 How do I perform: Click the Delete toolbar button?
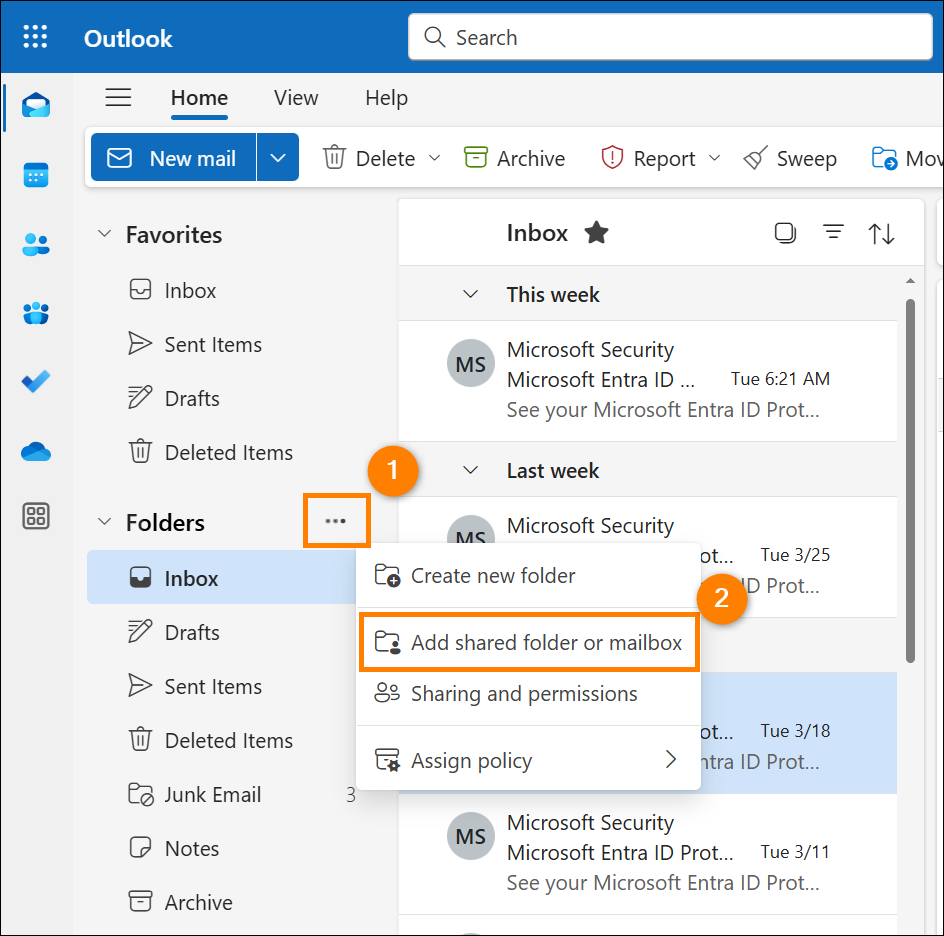coord(369,158)
